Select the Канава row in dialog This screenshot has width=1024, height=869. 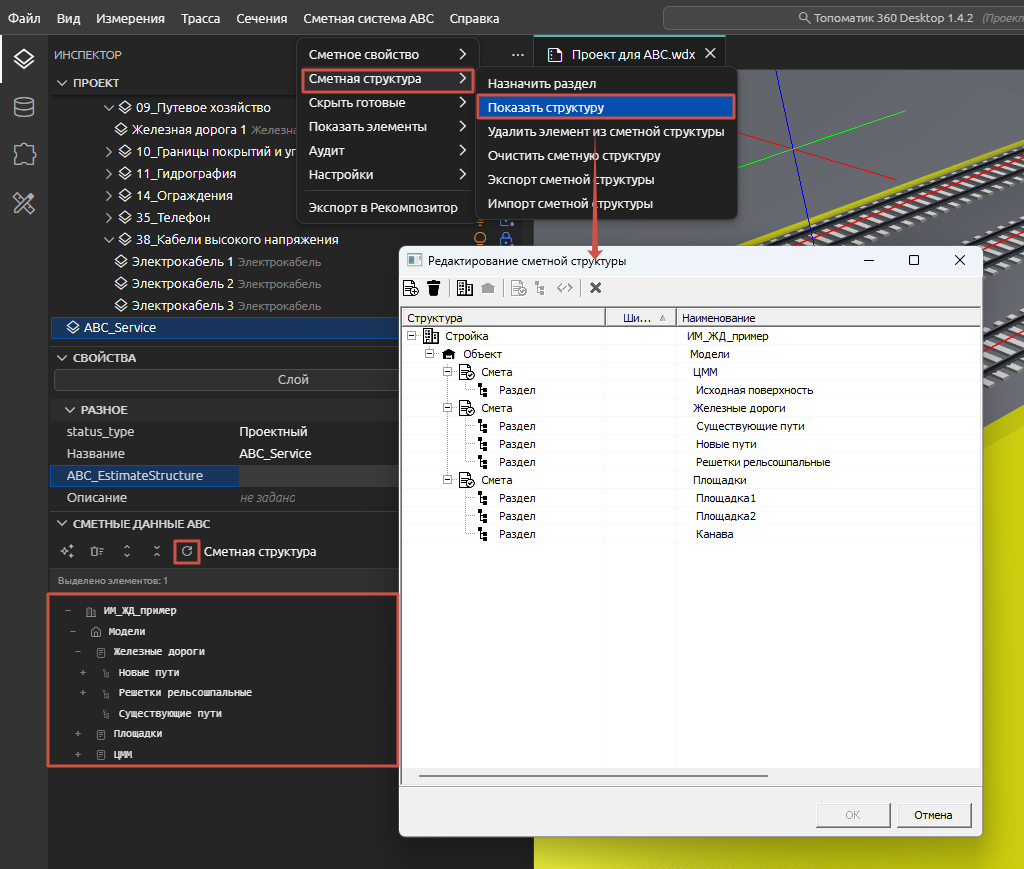pos(692,534)
